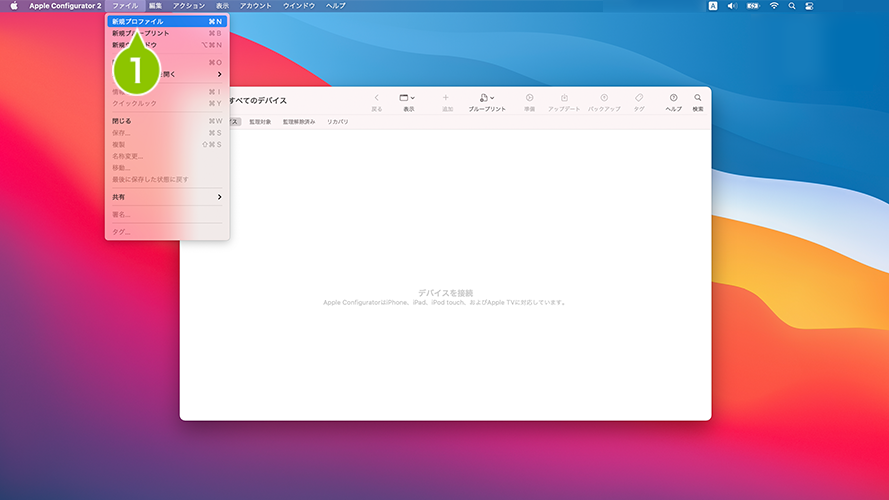Open the 表示 menu in menu bar
The width and height of the screenshot is (889, 500).
[x=222, y=6]
